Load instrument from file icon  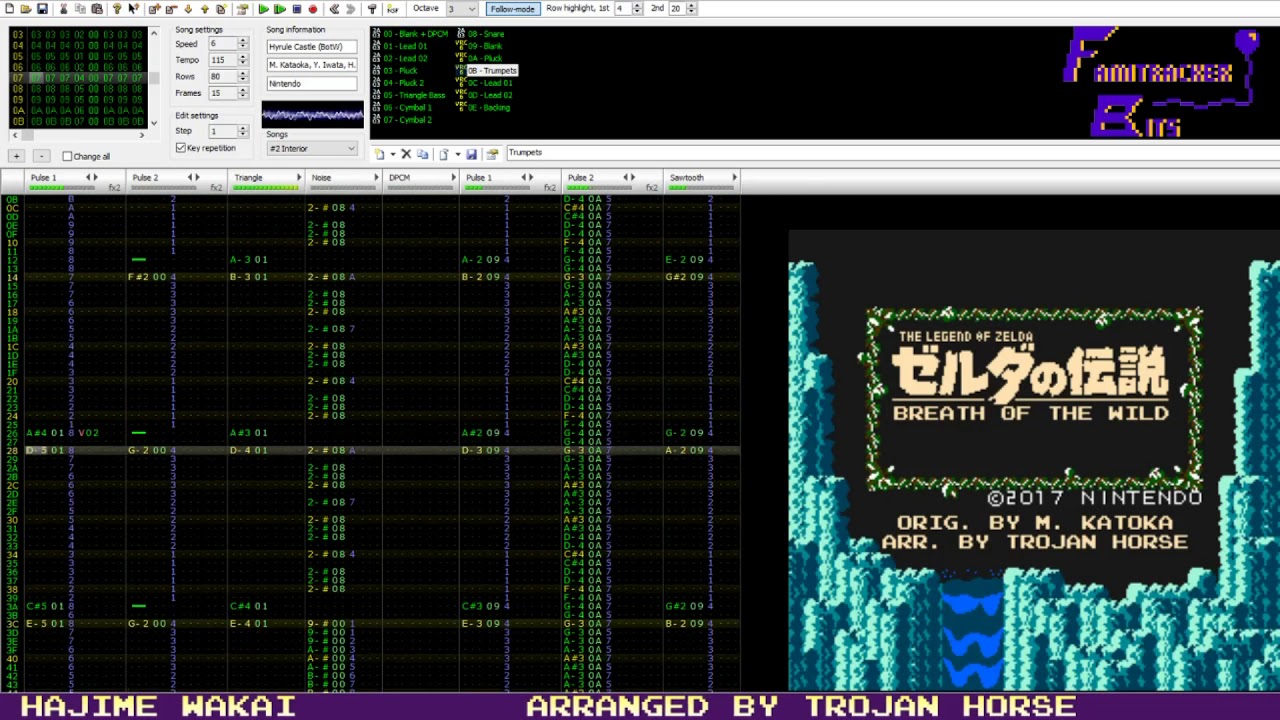[443, 154]
